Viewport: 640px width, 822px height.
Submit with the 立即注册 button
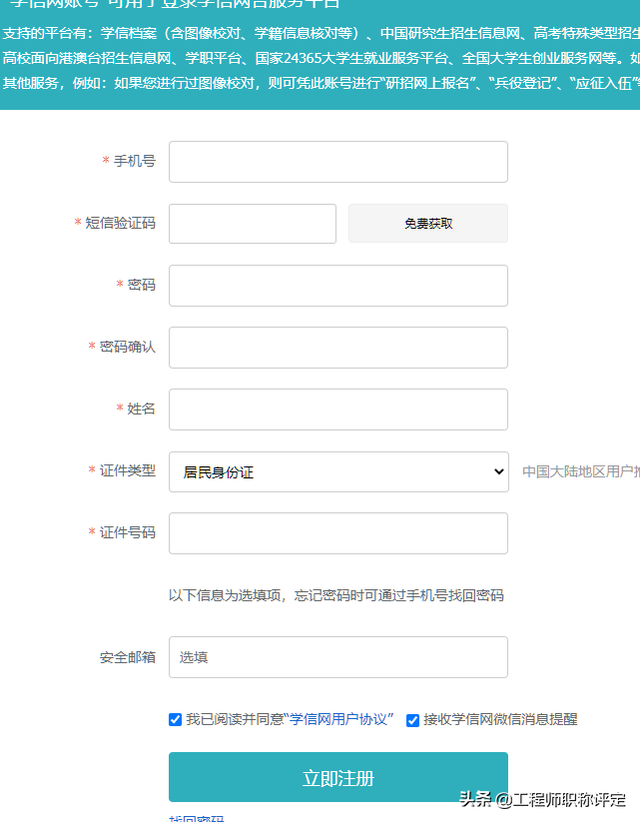click(338, 777)
